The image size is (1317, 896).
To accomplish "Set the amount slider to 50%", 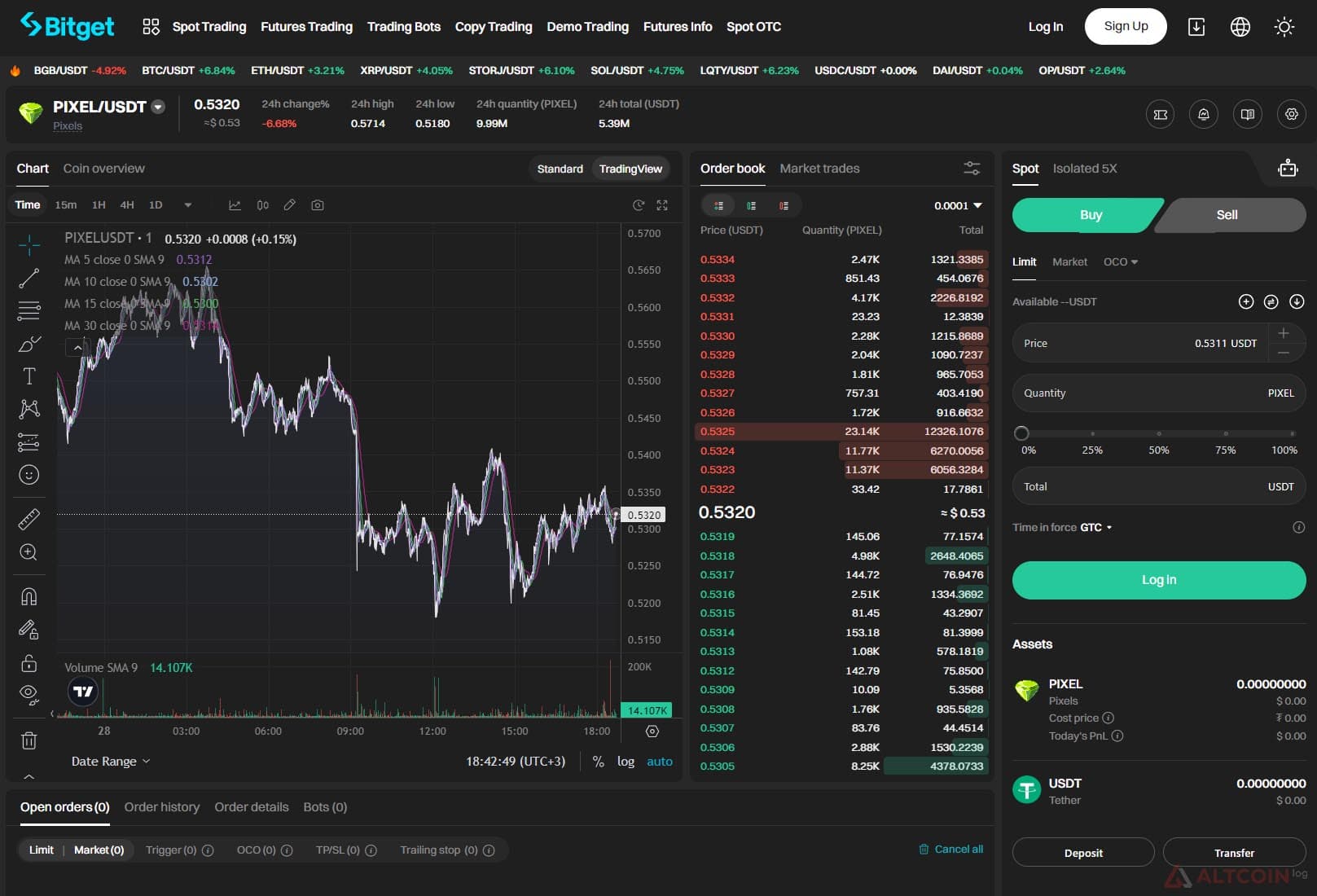I will [x=1159, y=433].
